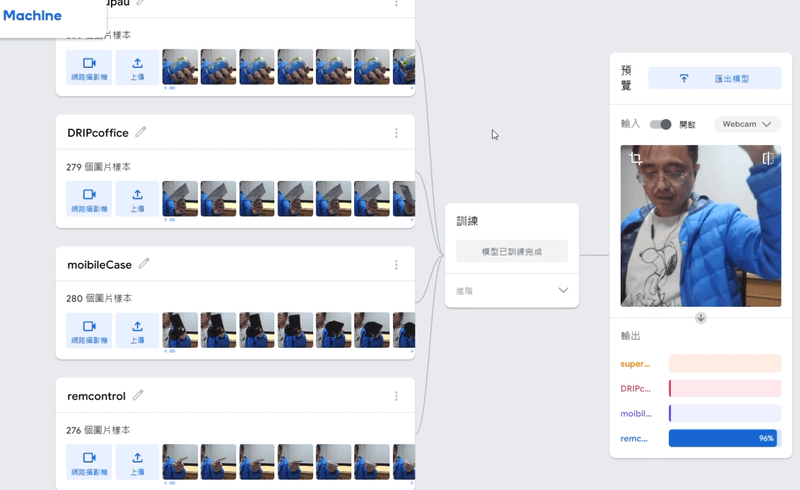Expand the advanced training settings

point(562,290)
